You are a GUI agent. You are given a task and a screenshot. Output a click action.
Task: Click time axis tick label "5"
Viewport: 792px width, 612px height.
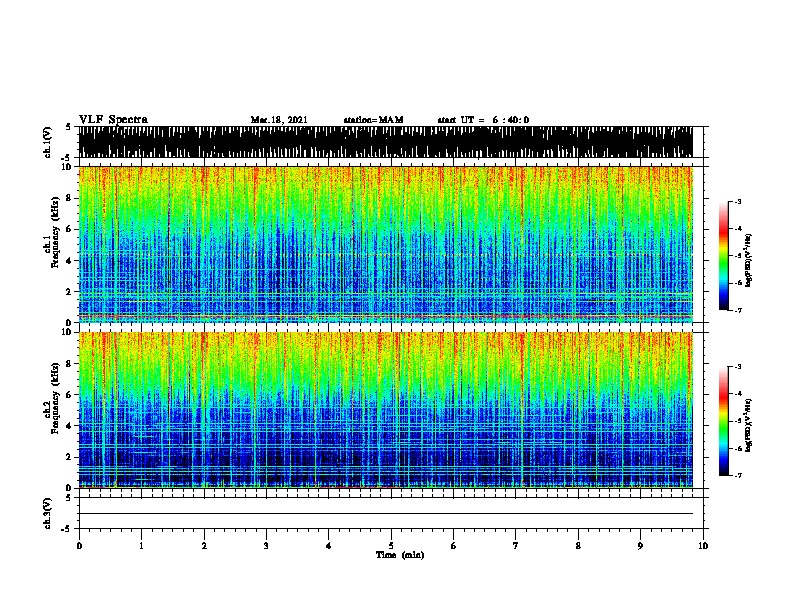point(391,546)
